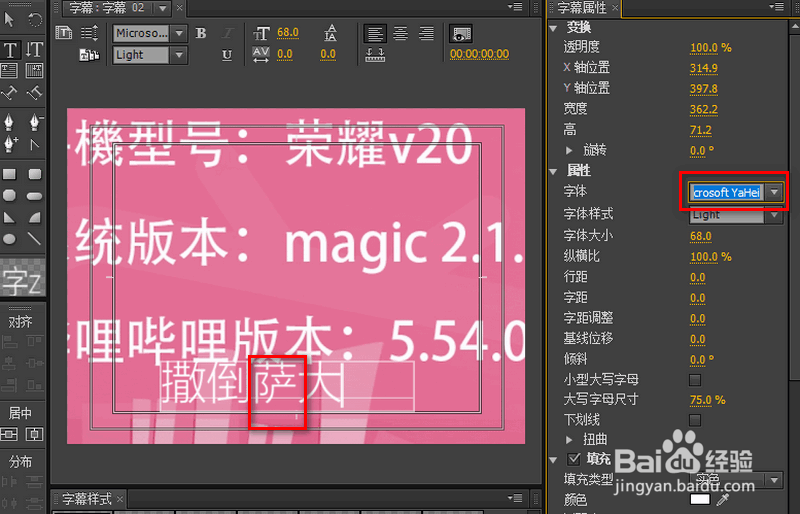Image resolution: width=800 pixels, height=514 pixels.
Task: Collapse the 填充 section triangle
Action: pos(554,460)
